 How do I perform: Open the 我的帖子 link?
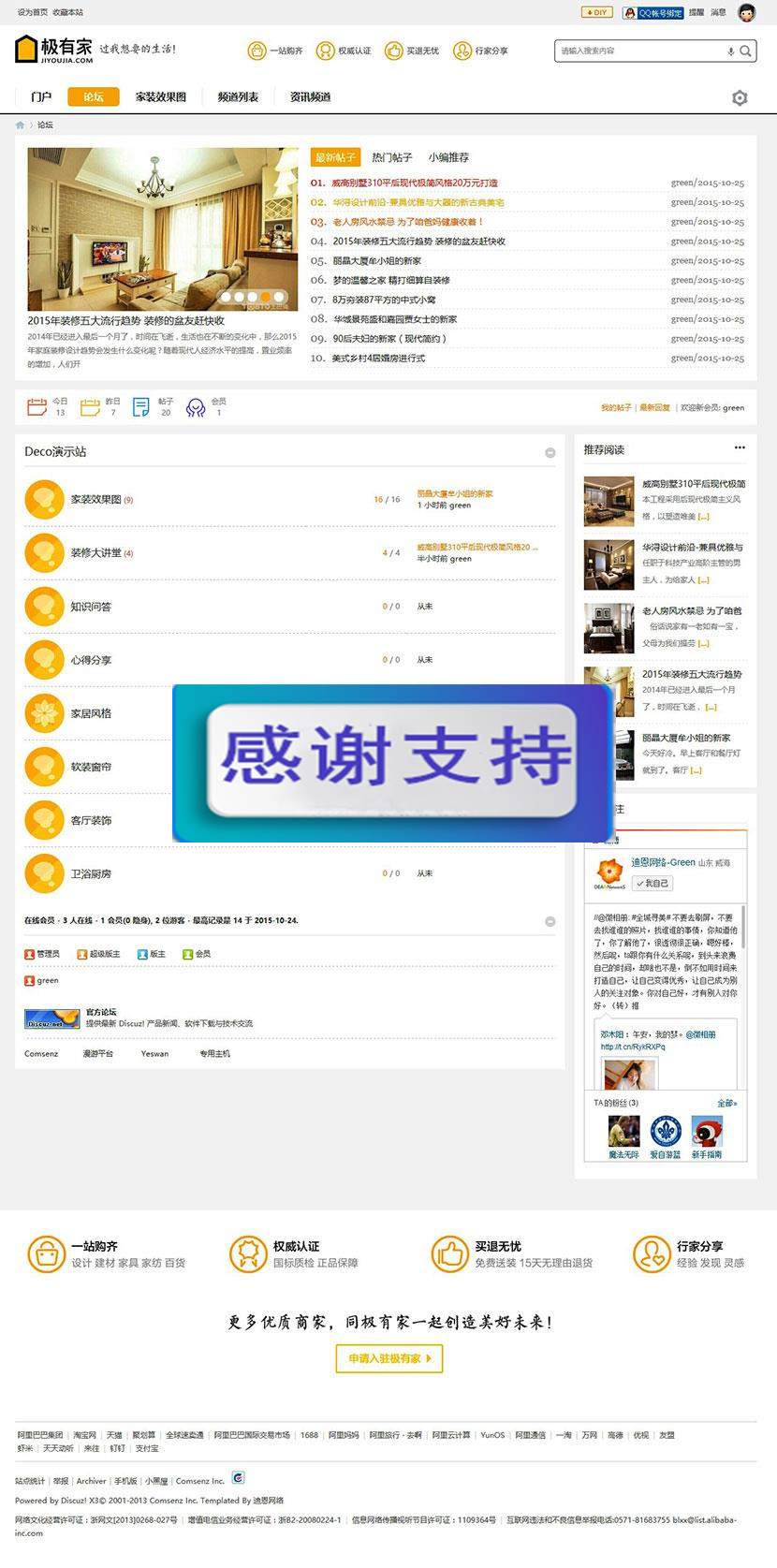tap(616, 408)
